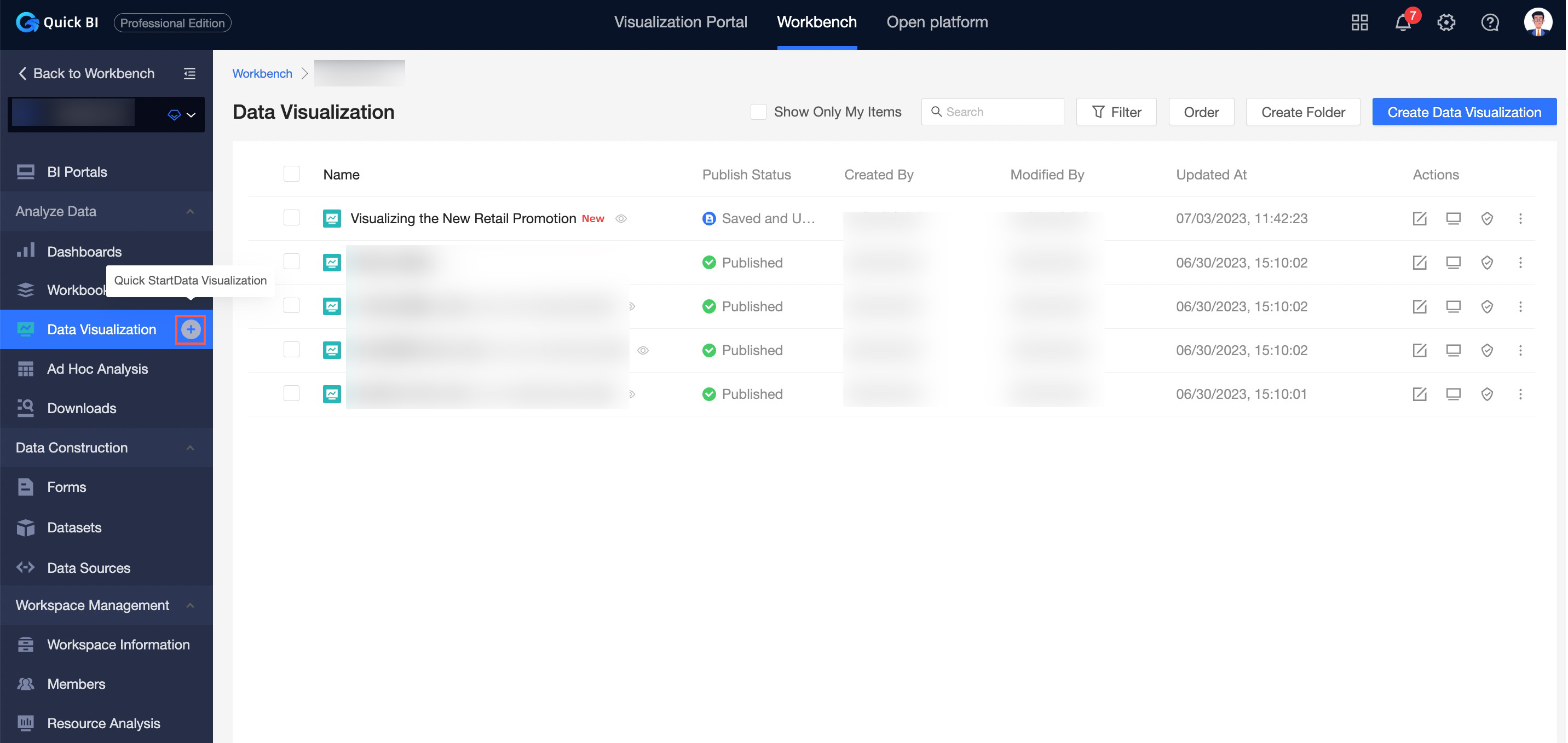This screenshot has width=1568, height=743.
Task: Click the Quick BI logo
Action: [56, 22]
